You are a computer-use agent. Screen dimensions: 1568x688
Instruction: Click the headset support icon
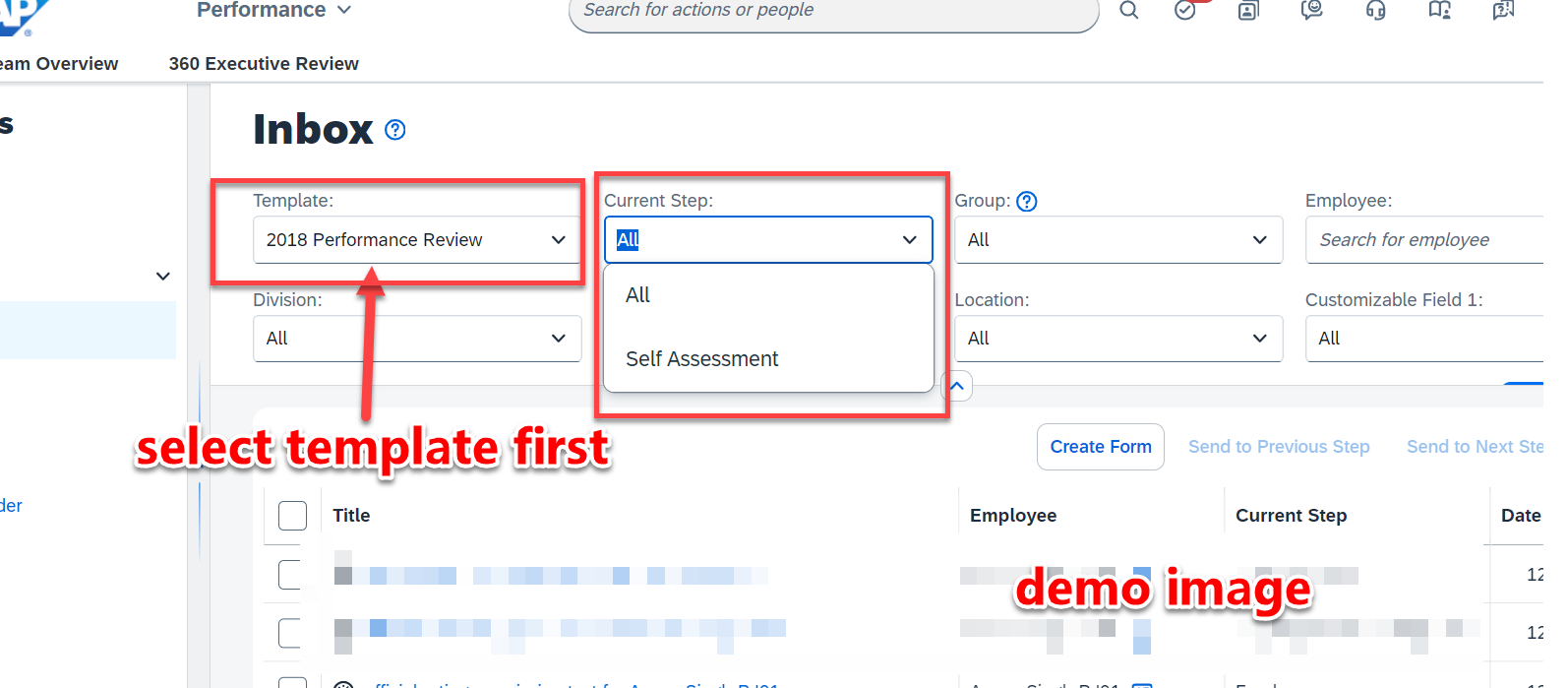pyautogui.click(x=1376, y=11)
